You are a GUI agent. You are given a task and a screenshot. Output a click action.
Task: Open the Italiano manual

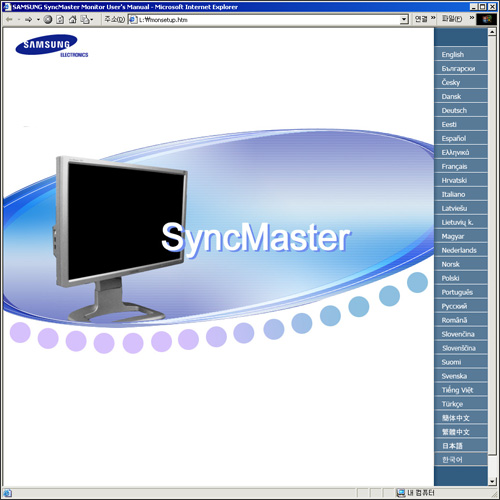461,194
